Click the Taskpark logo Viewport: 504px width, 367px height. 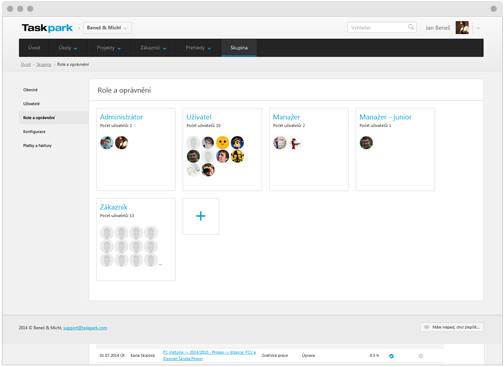pyautogui.click(x=47, y=28)
